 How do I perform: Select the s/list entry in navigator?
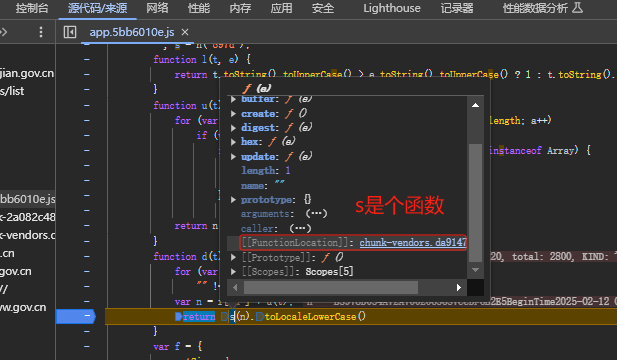tap(12, 91)
